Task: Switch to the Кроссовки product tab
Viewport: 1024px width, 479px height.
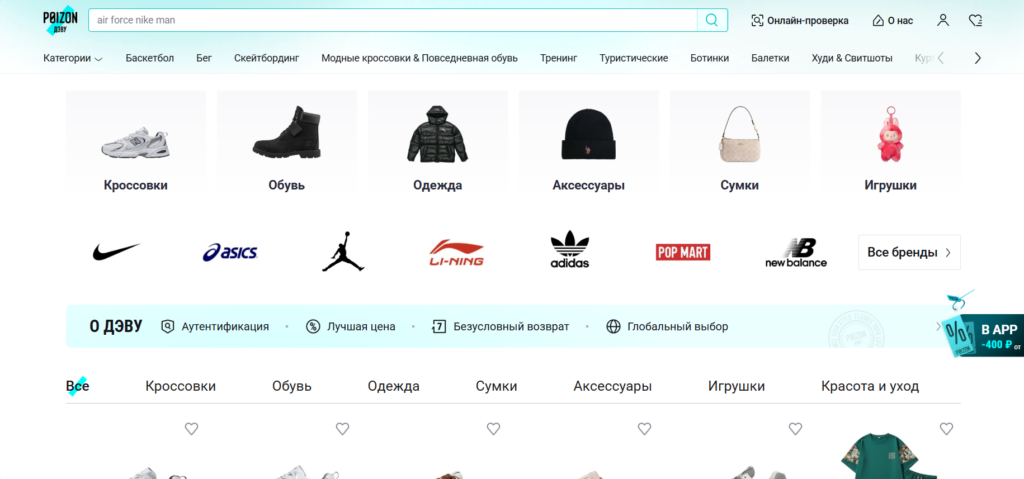Action: pyautogui.click(x=180, y=386)
